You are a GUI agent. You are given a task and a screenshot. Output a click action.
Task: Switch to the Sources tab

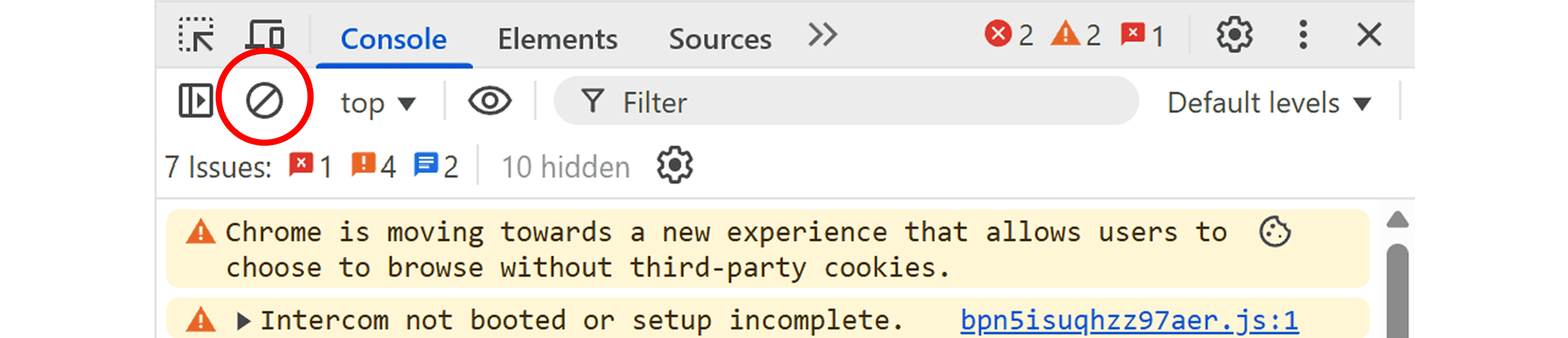(x=720, y=39)
